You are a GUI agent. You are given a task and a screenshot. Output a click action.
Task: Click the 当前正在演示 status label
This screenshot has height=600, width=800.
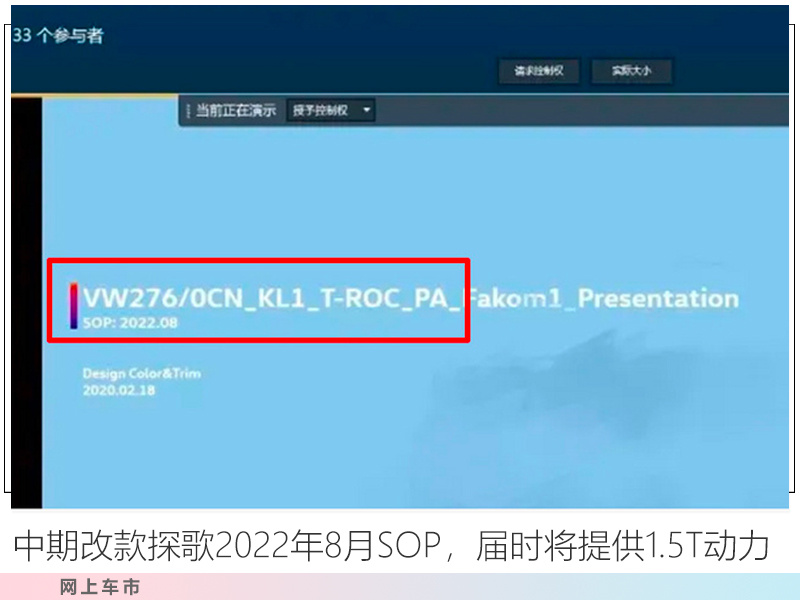236,110
